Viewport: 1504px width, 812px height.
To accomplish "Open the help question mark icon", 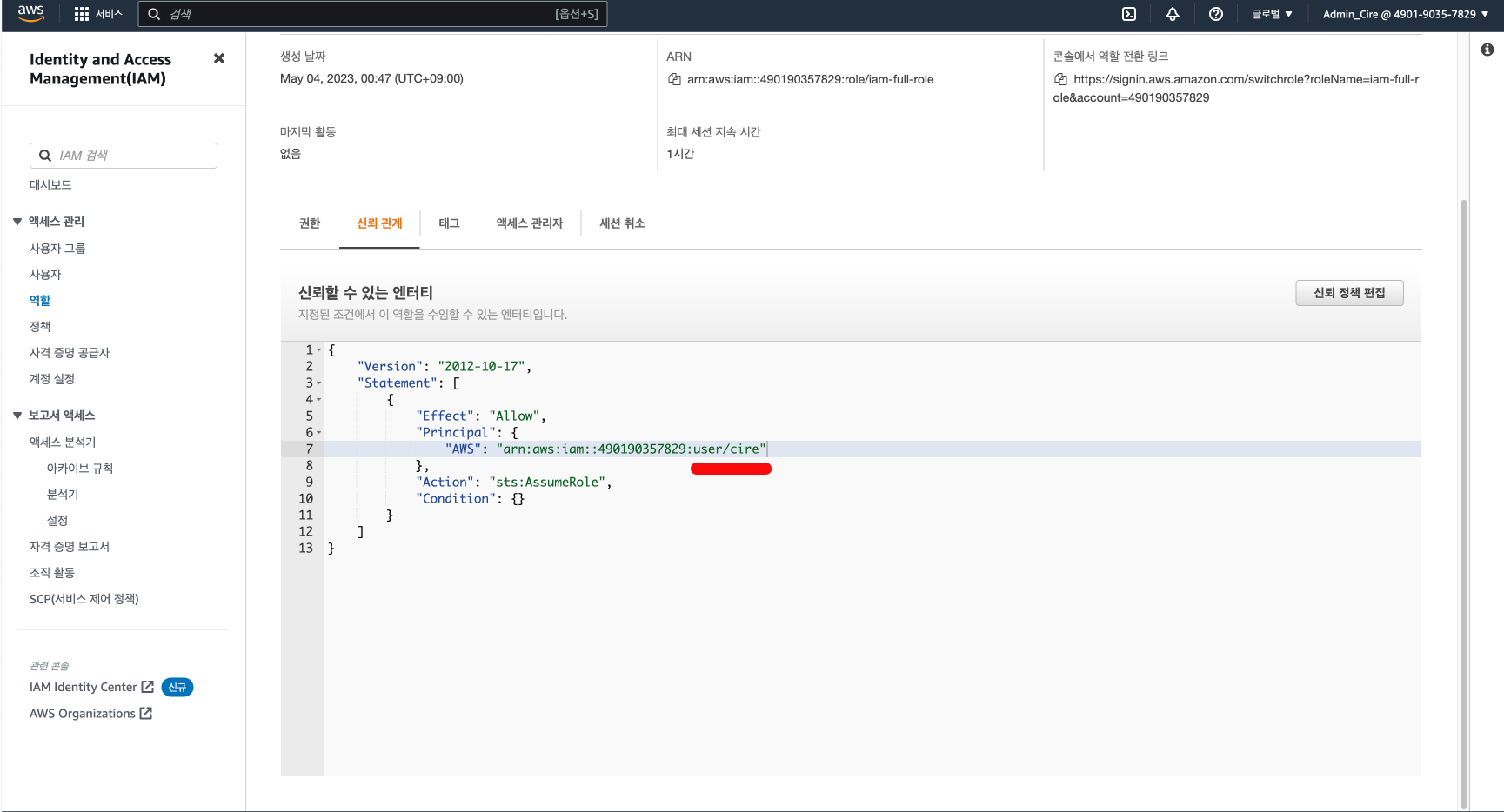I will (1216, 14).
